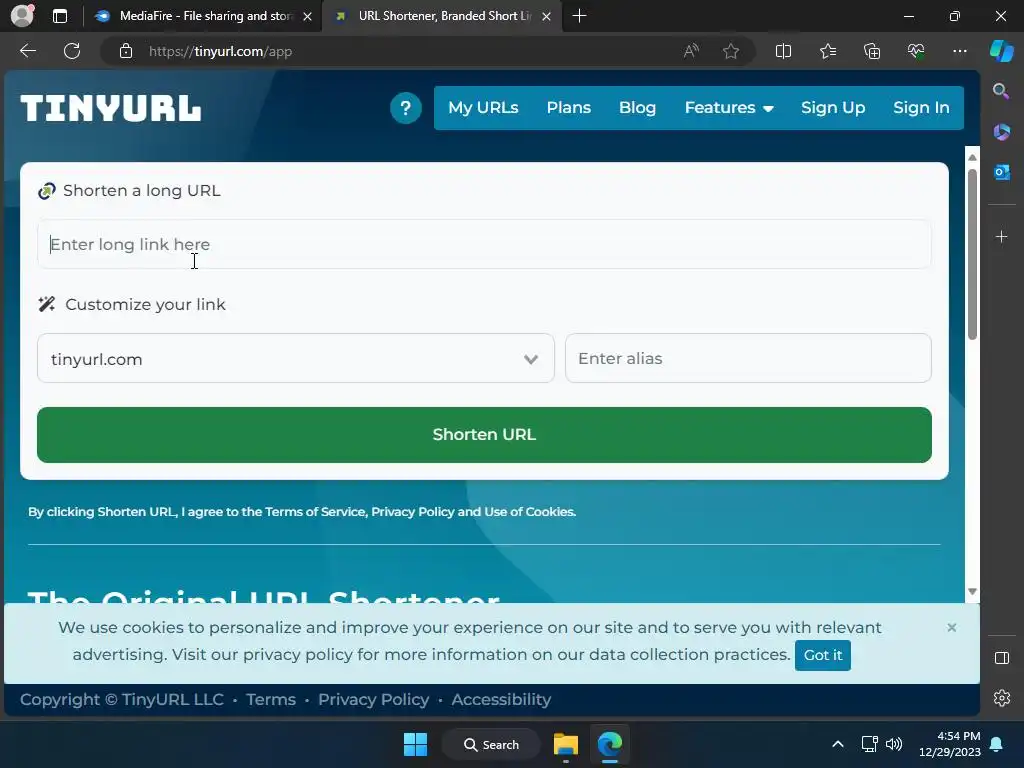Open the tinyurl.com domain dropdown
The width and height of the screenshot is (1024, 768).
pos(296,359)
